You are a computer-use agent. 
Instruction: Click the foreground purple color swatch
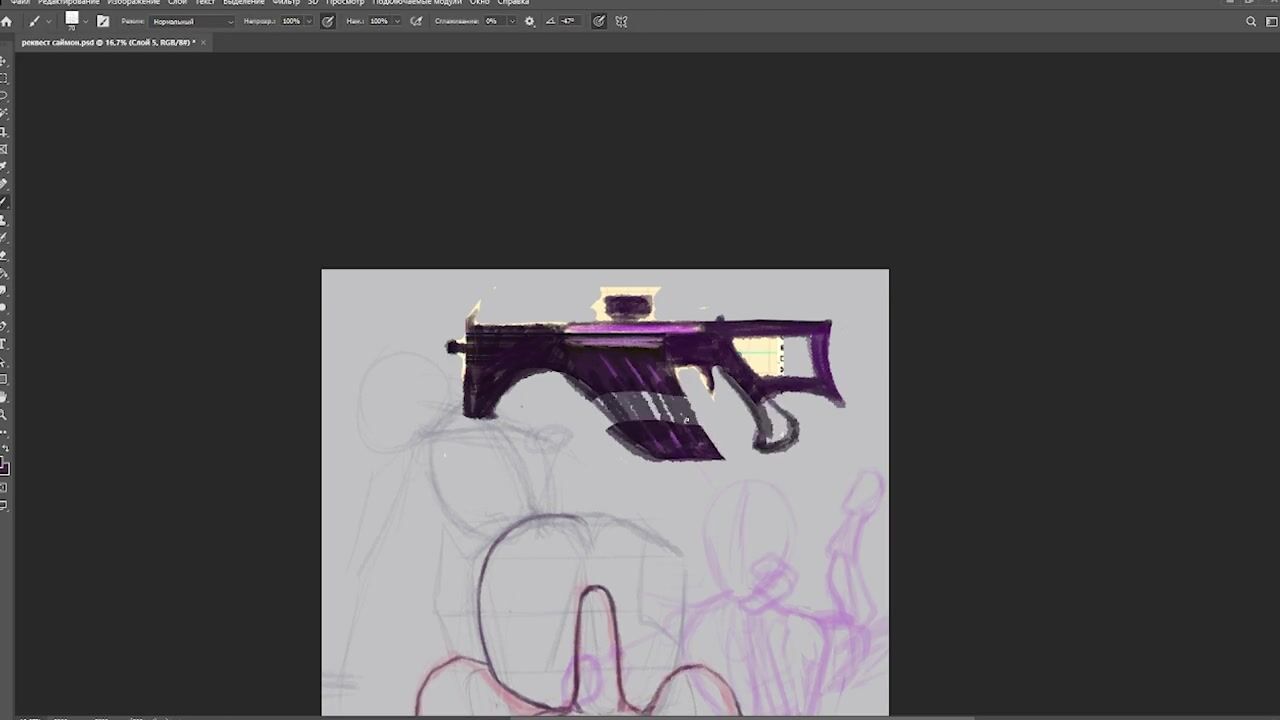tap(3, 467)
